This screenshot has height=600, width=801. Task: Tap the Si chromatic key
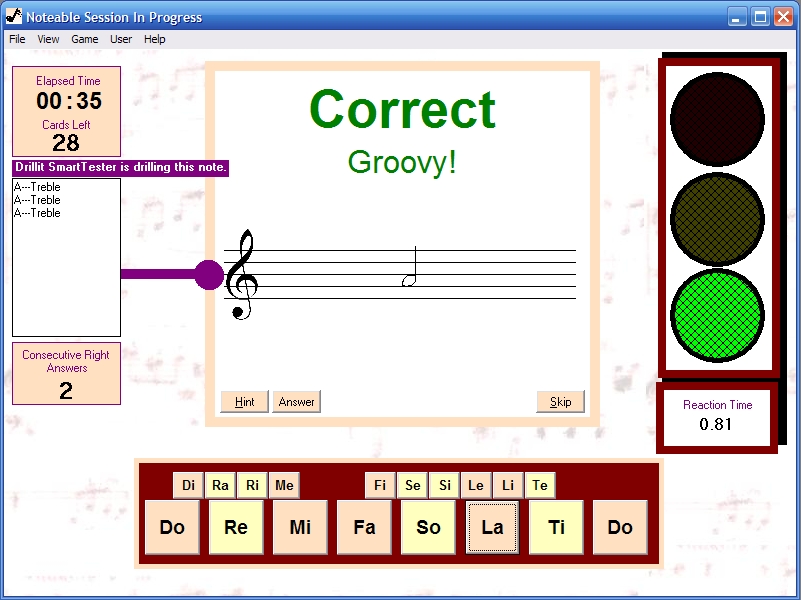[444, 485]
